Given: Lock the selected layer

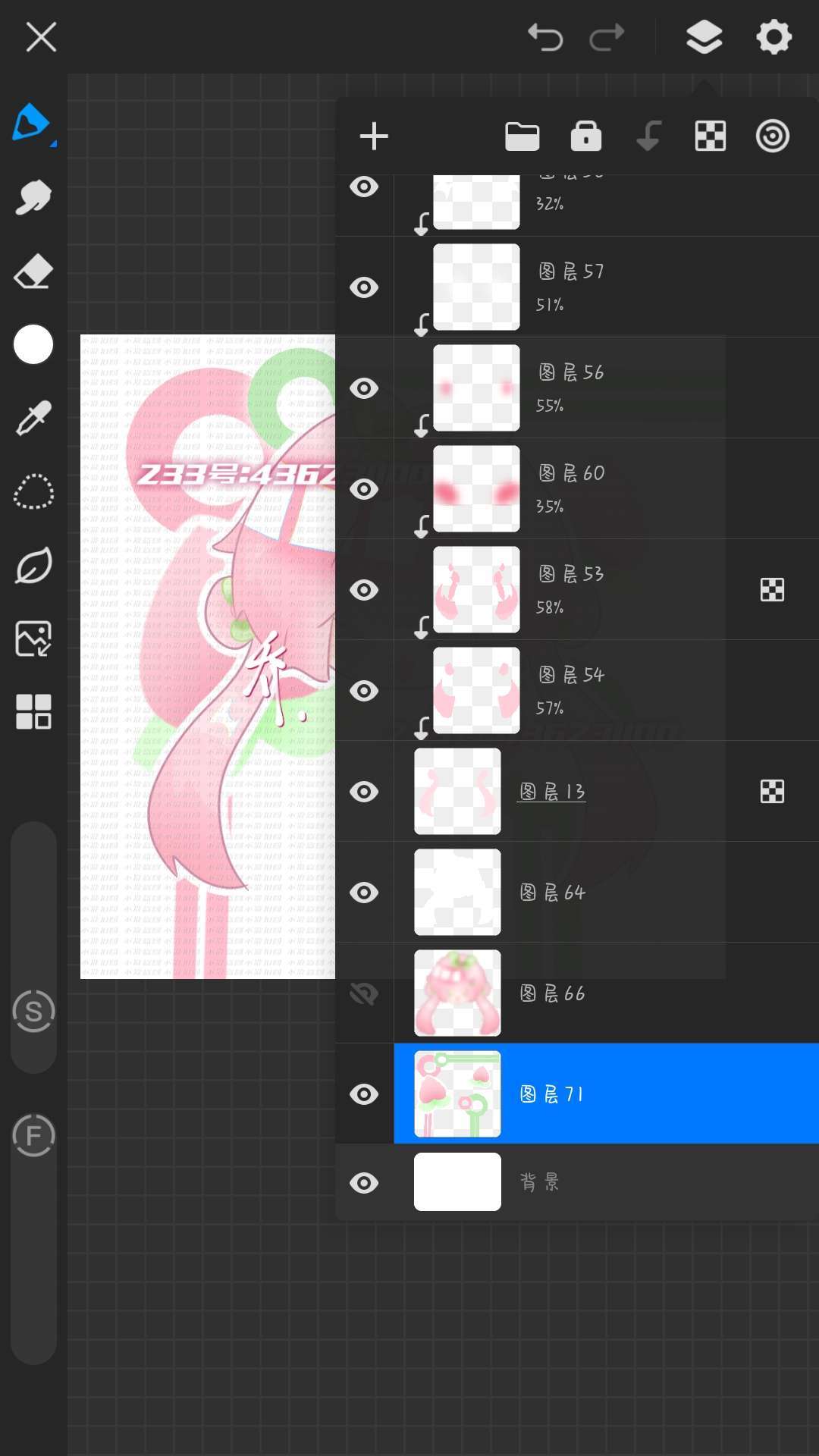Looking at the screenshot, I should [586, 136].
